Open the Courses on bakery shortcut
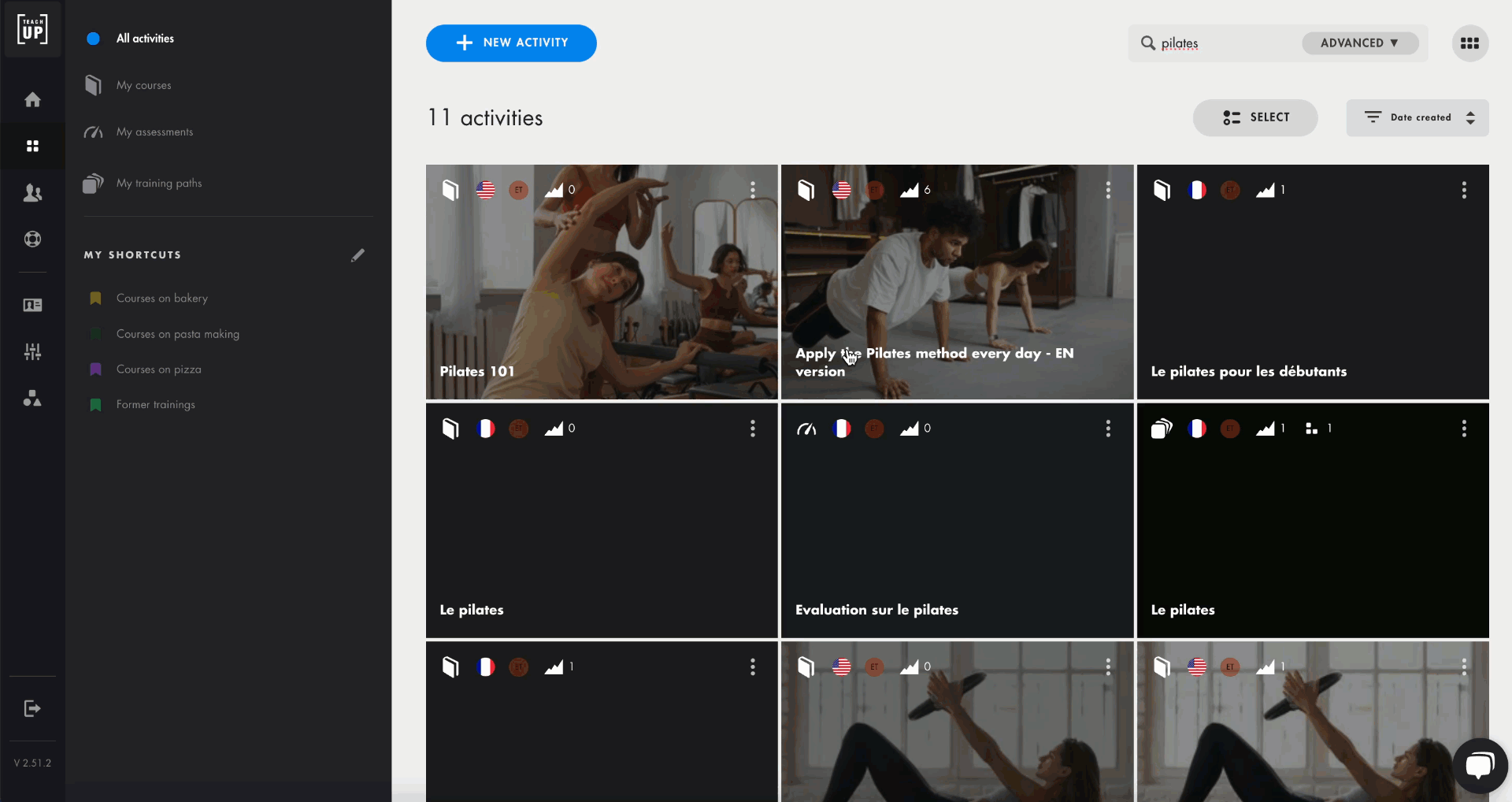The image size is (1512, 802). 161,299
